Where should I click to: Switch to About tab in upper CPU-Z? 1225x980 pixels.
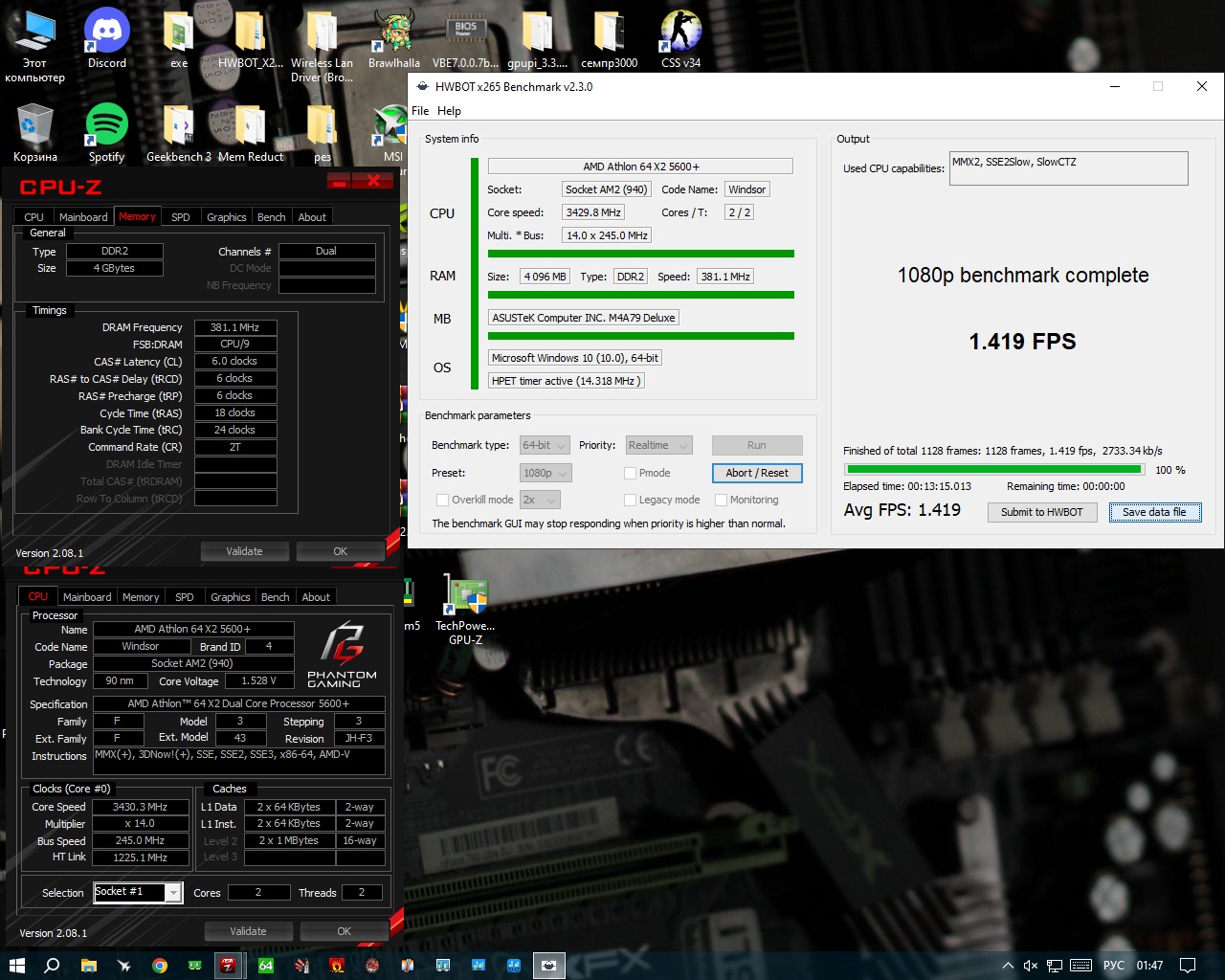pyautogui.click(x=312, y=217)
